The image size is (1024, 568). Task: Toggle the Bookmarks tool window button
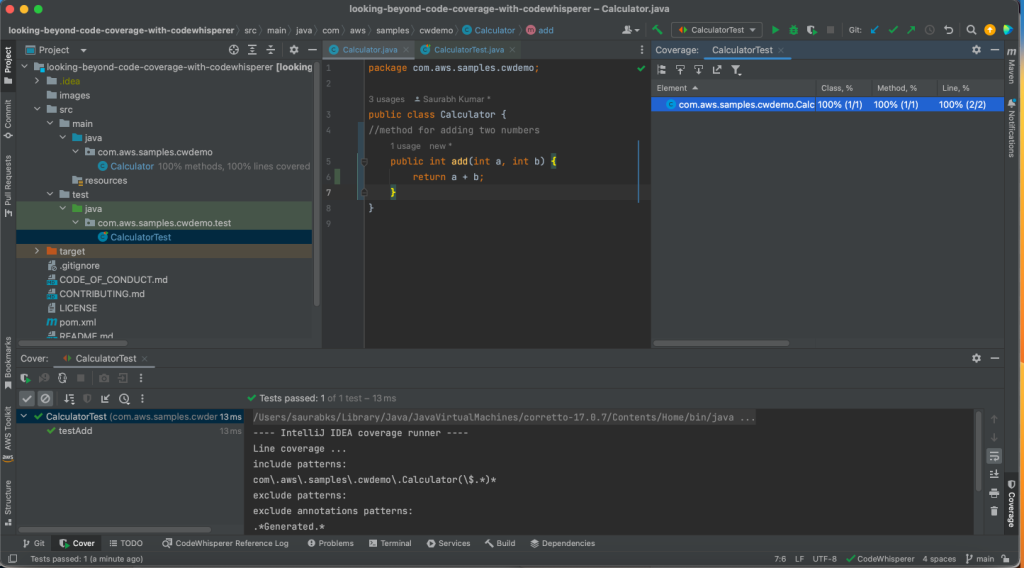click(x=8, y=363)
